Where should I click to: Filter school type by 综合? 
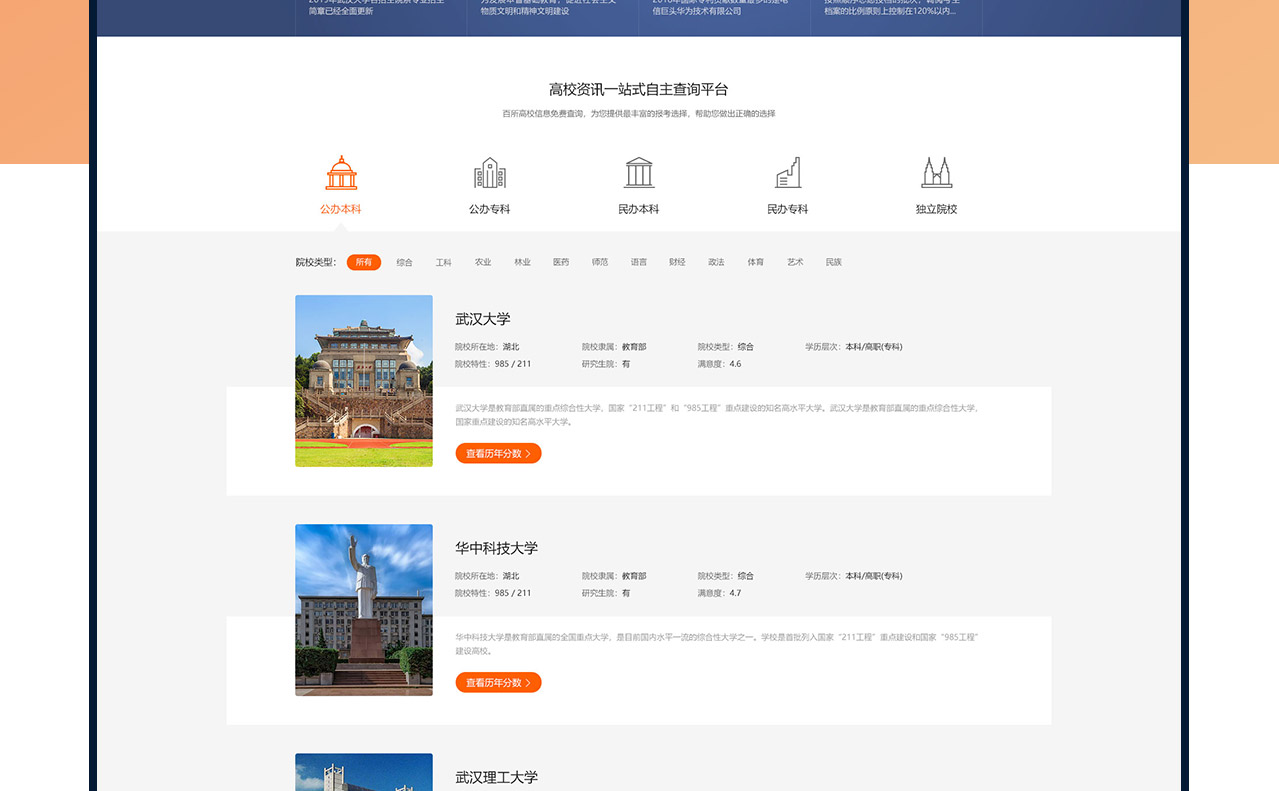[404, 262]
